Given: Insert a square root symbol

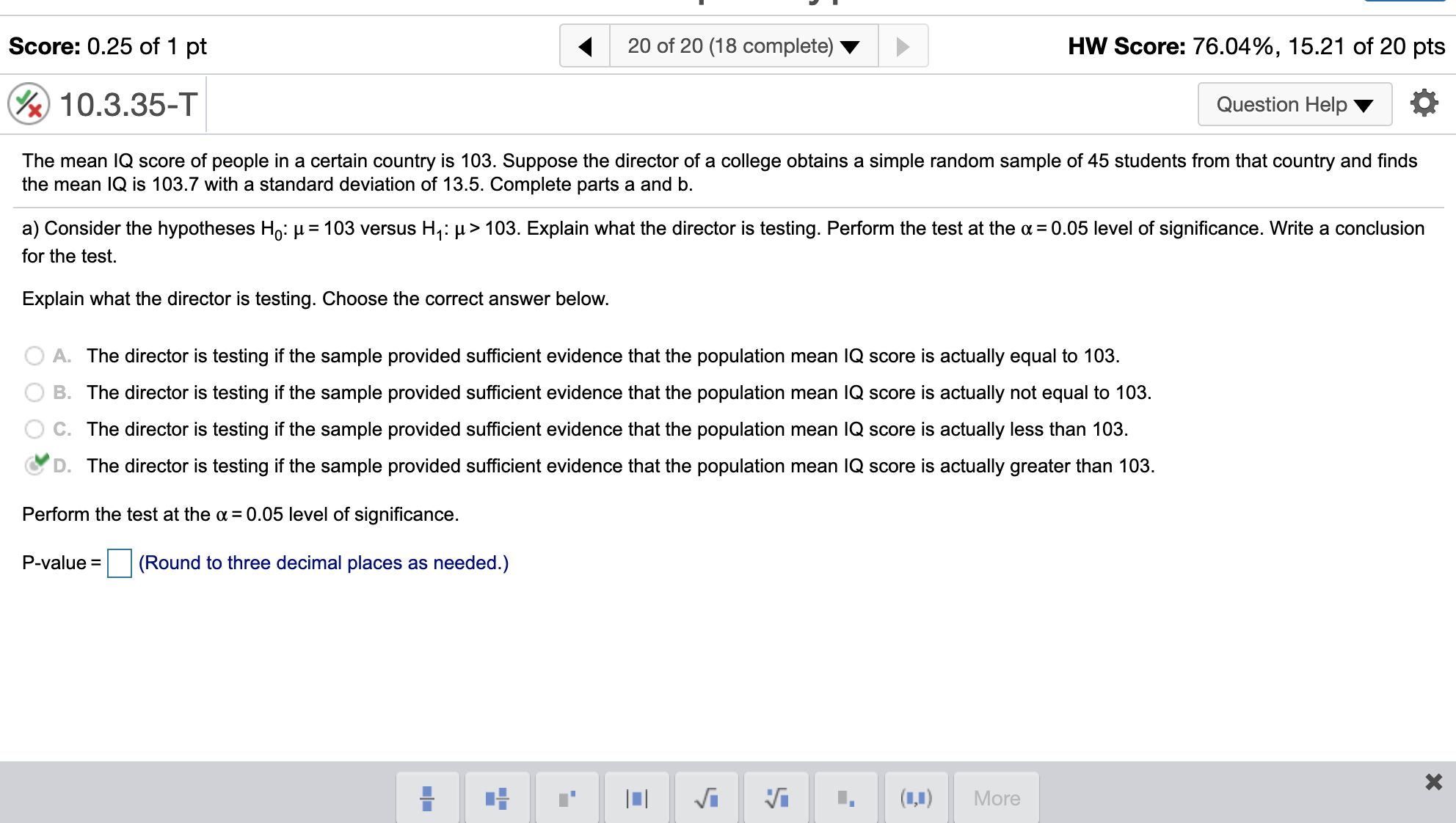Looking at the screenshot, I should (707, 797).
